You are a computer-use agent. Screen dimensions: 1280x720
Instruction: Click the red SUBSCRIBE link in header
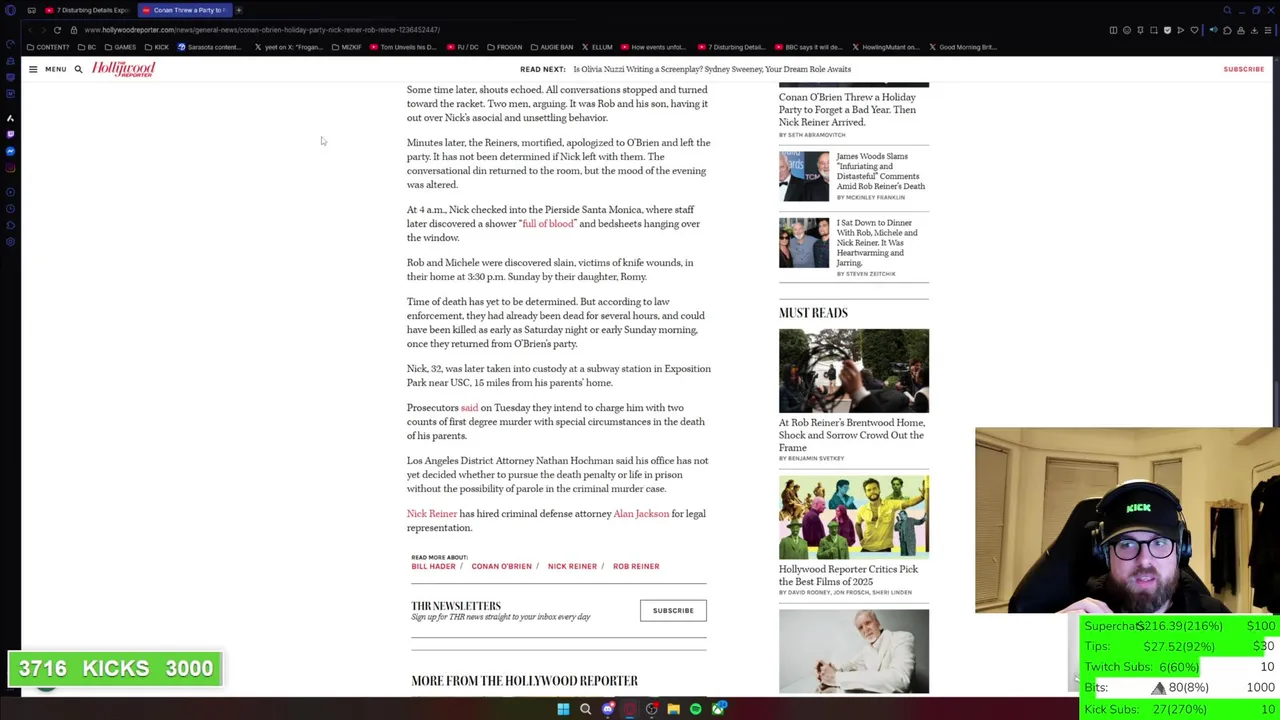pyautogui.click(x=1243, y=69)
